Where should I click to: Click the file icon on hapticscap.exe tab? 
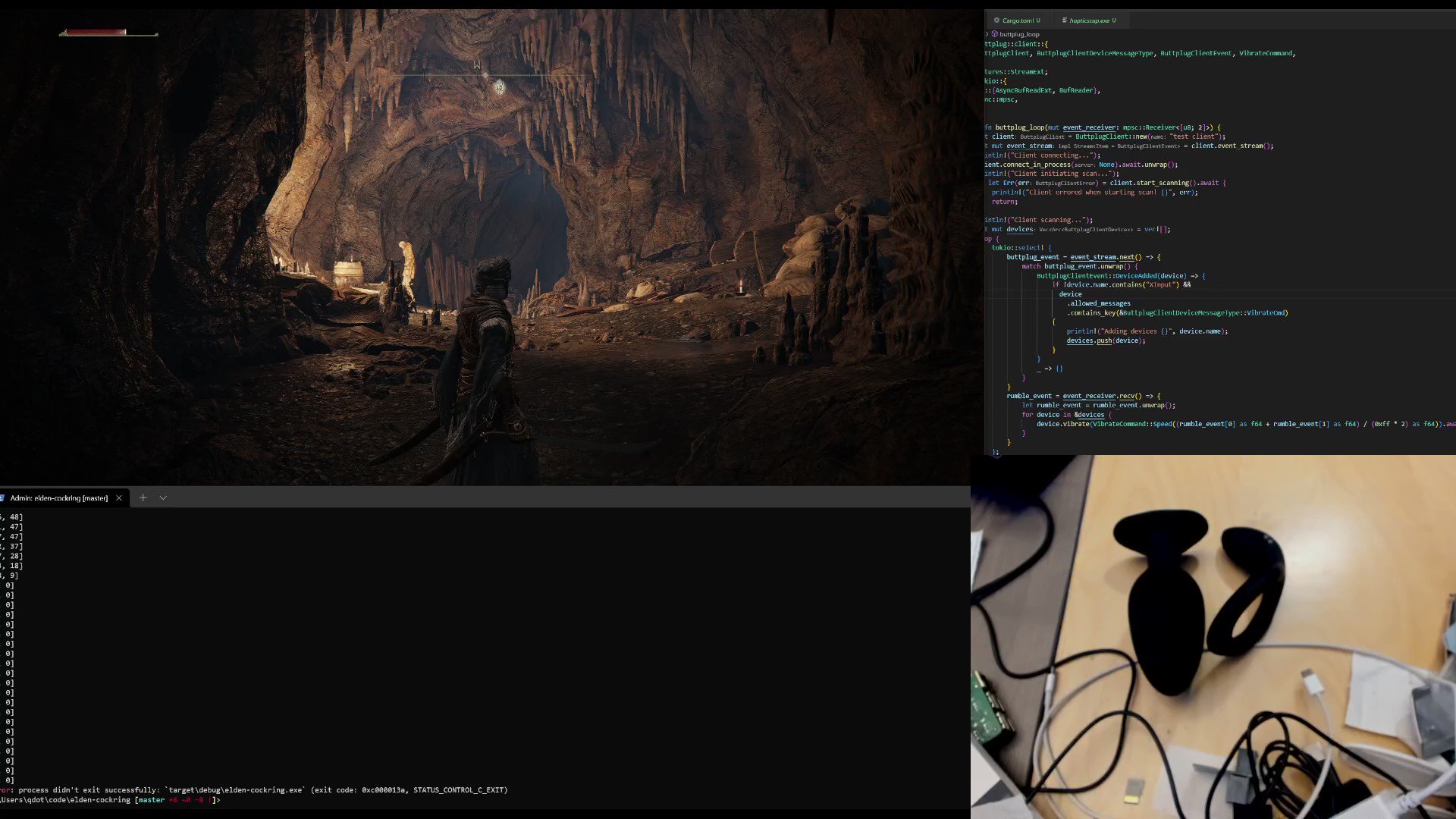point(1065,20)
